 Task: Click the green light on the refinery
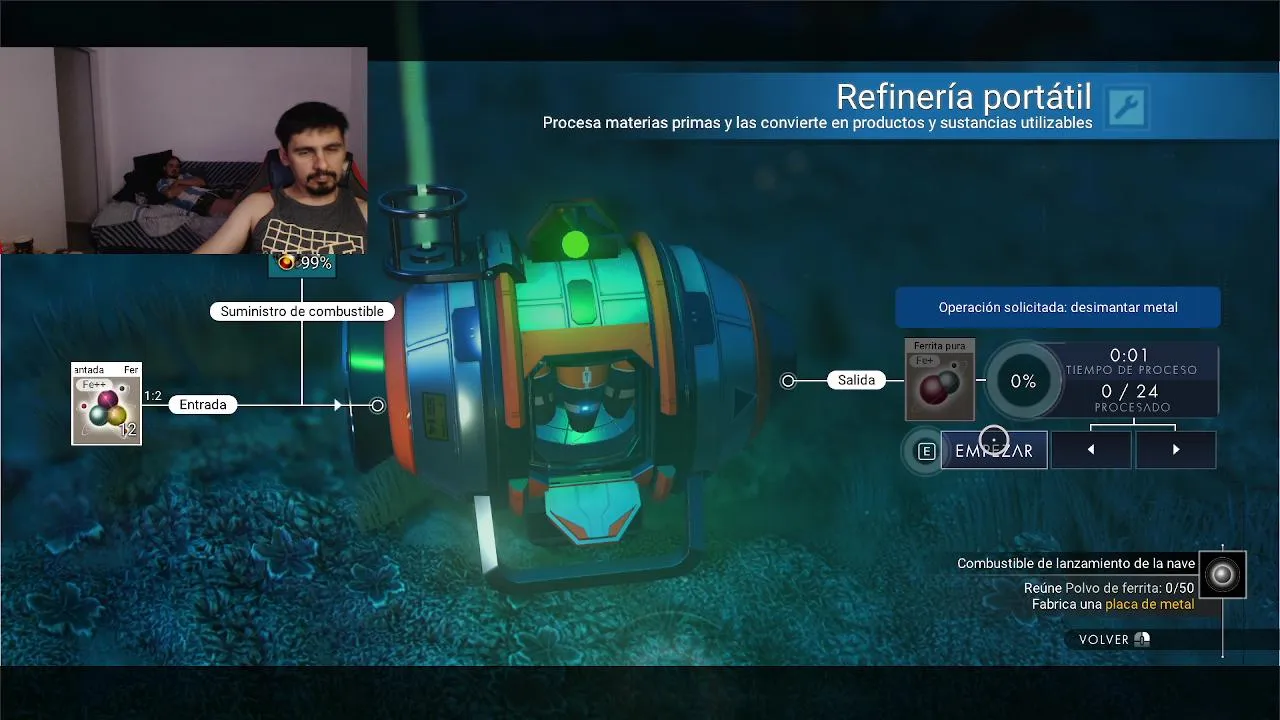[575, 244]
